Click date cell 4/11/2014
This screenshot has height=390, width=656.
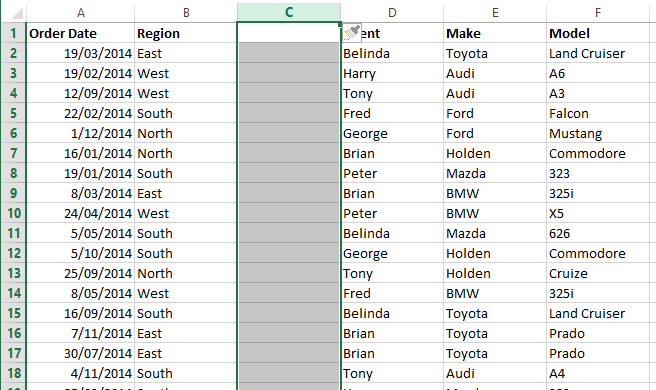[81, 373]
